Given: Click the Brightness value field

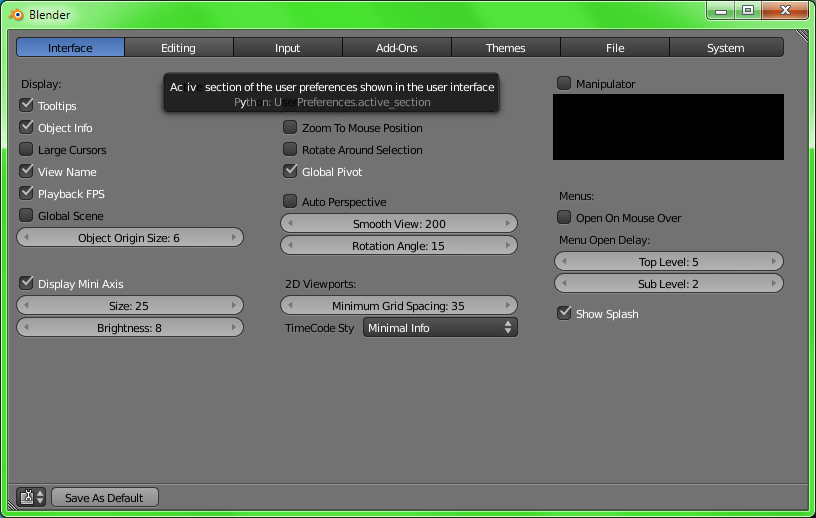Looking at the screenshot, I should pyautogui.click(x=130, y=327).
